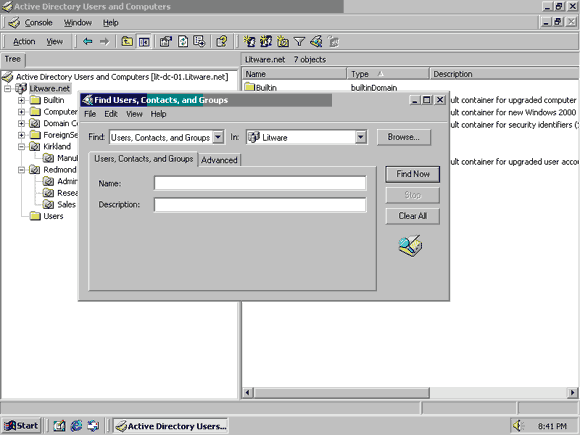Sort by the Type column header
The width and height of the screenshot is (580, 435).
[388, 74]
